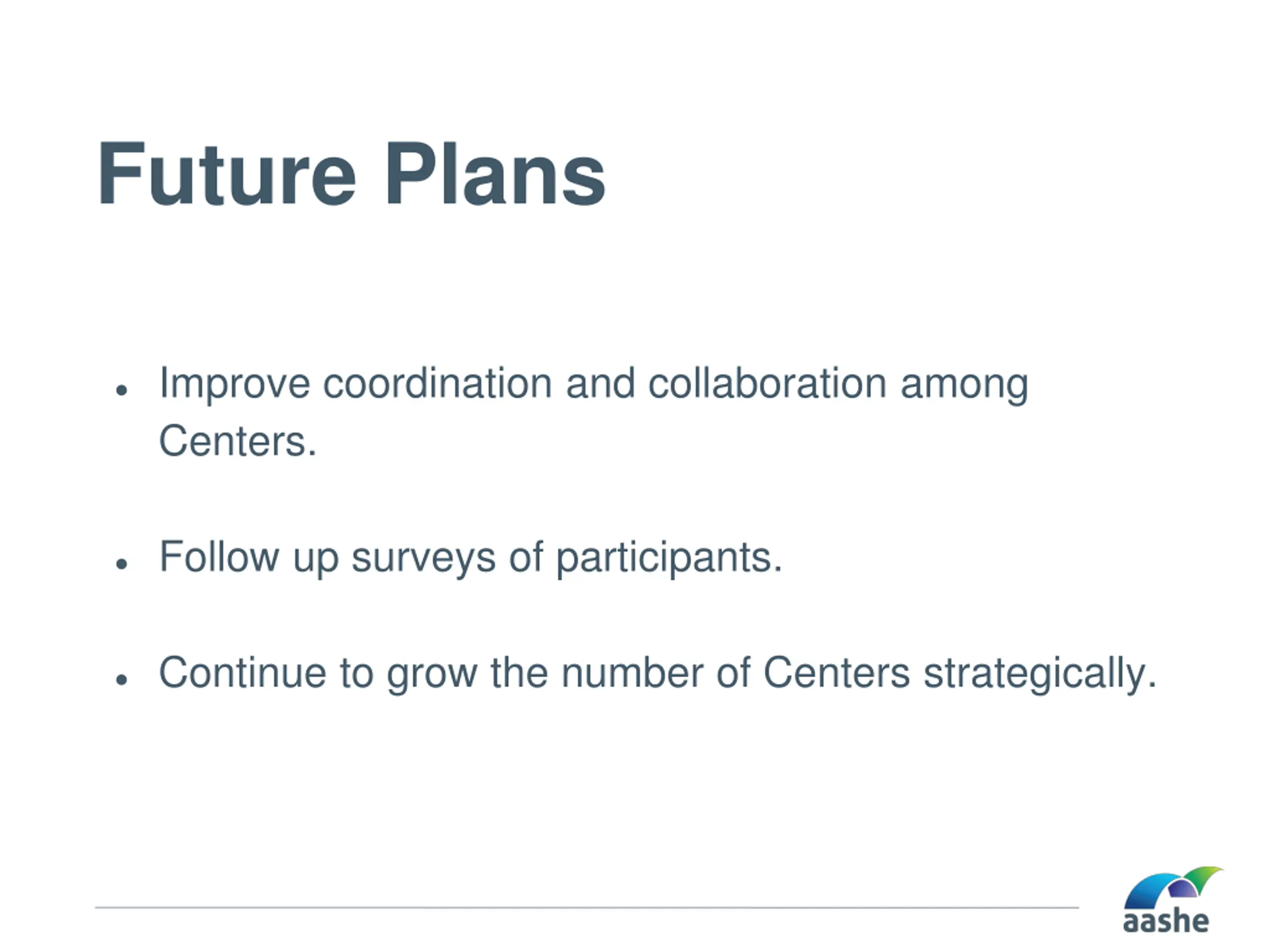Image resolution: width=1270 pixels, height=952 pixels.
Task: Click the word "participants." in the second bullet
Action: click(x=669, y=557)
